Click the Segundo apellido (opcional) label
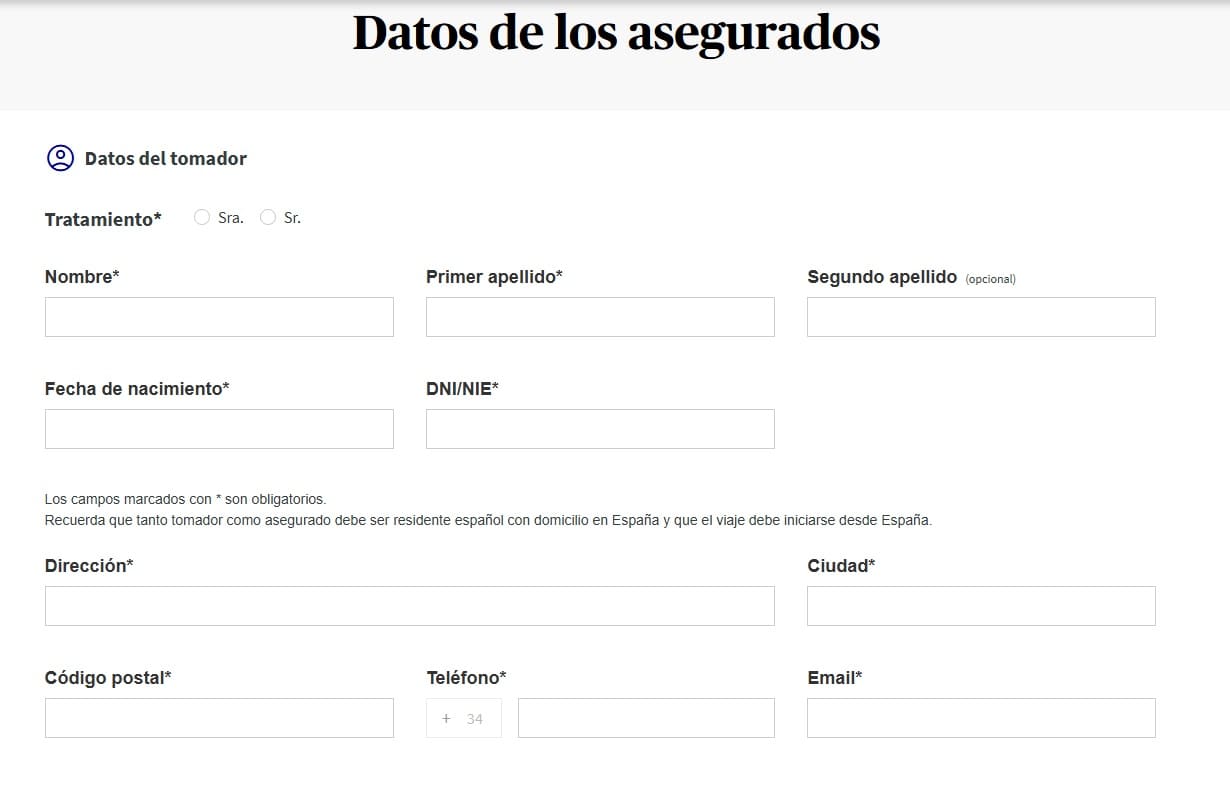Viewport: 1230px width, 791px height. [x=911, y=277]
